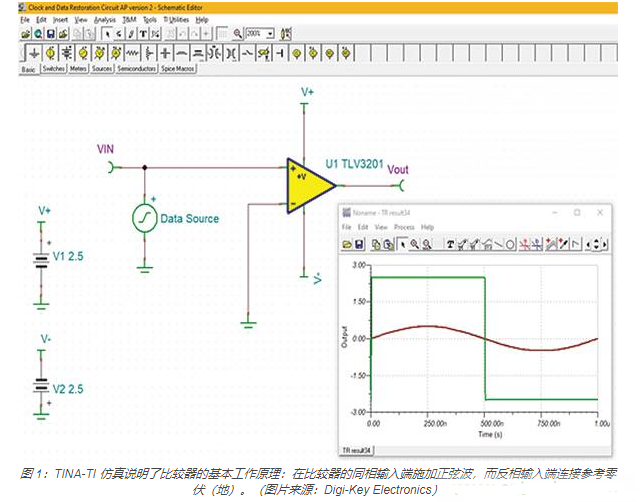
Task: Select the pointer tool in TR result window
Action: coord(403,244)
